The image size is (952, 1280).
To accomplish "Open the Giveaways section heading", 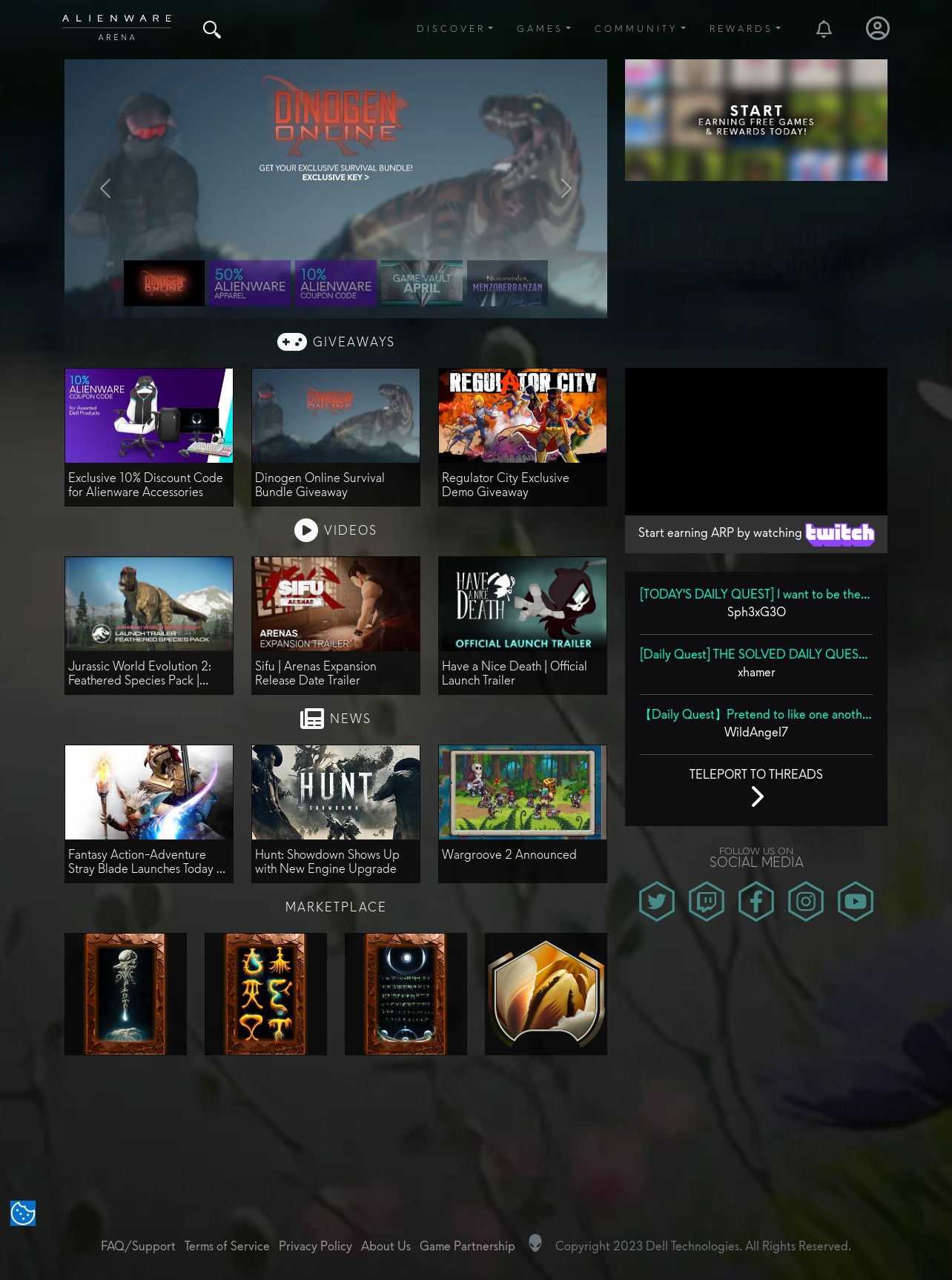I will coord(354,342).
